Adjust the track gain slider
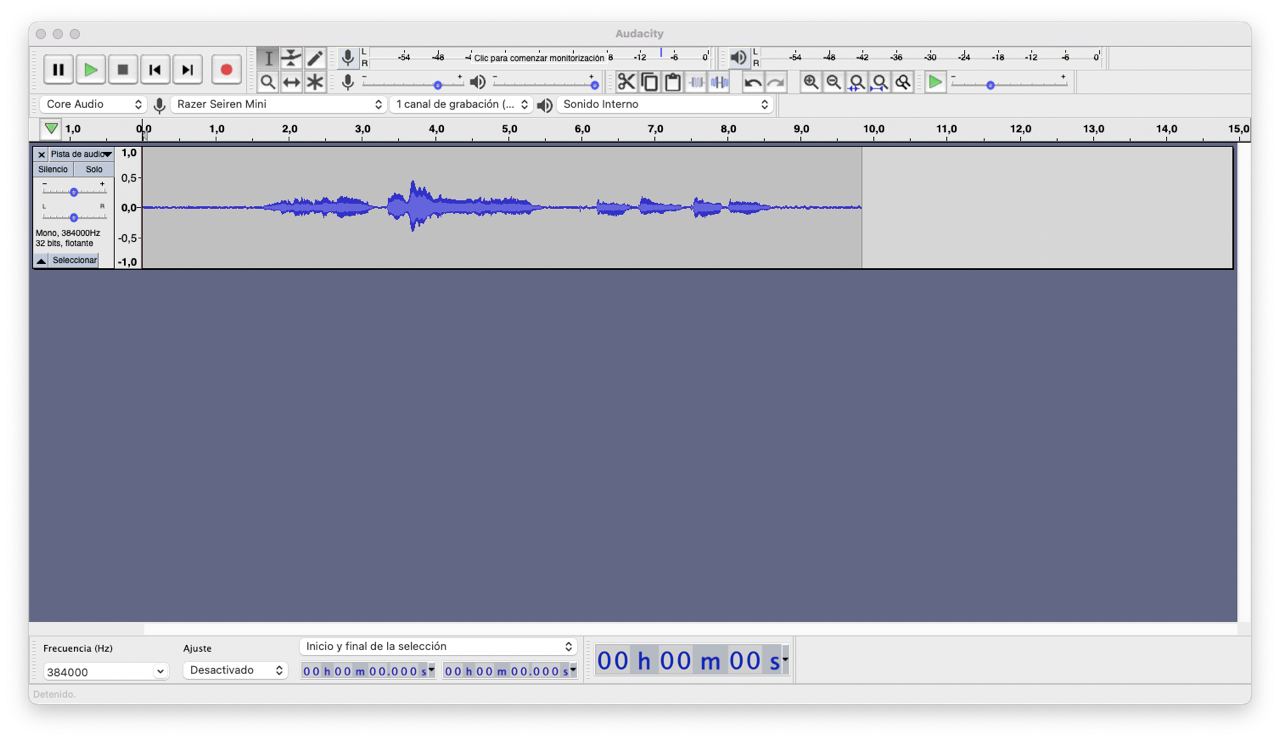The image size is (1280, 740). [73, 192]
